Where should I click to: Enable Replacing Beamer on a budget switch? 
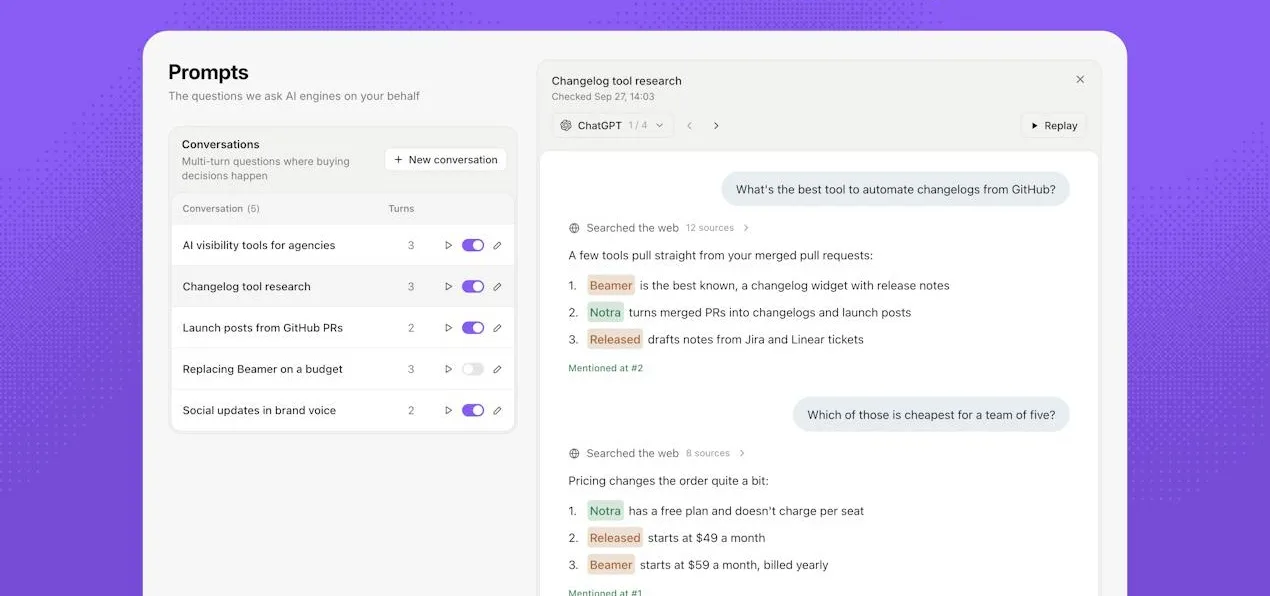(473, 369)
